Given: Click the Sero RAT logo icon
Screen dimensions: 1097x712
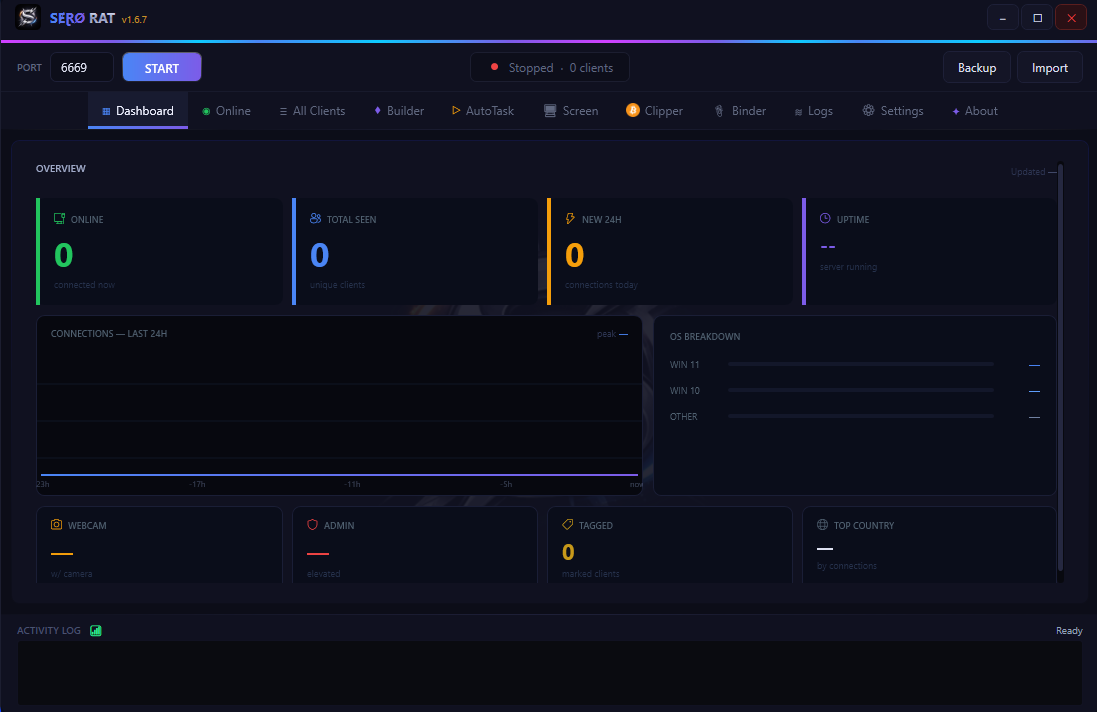Looking at the screenshot, I should pos(28,17).
